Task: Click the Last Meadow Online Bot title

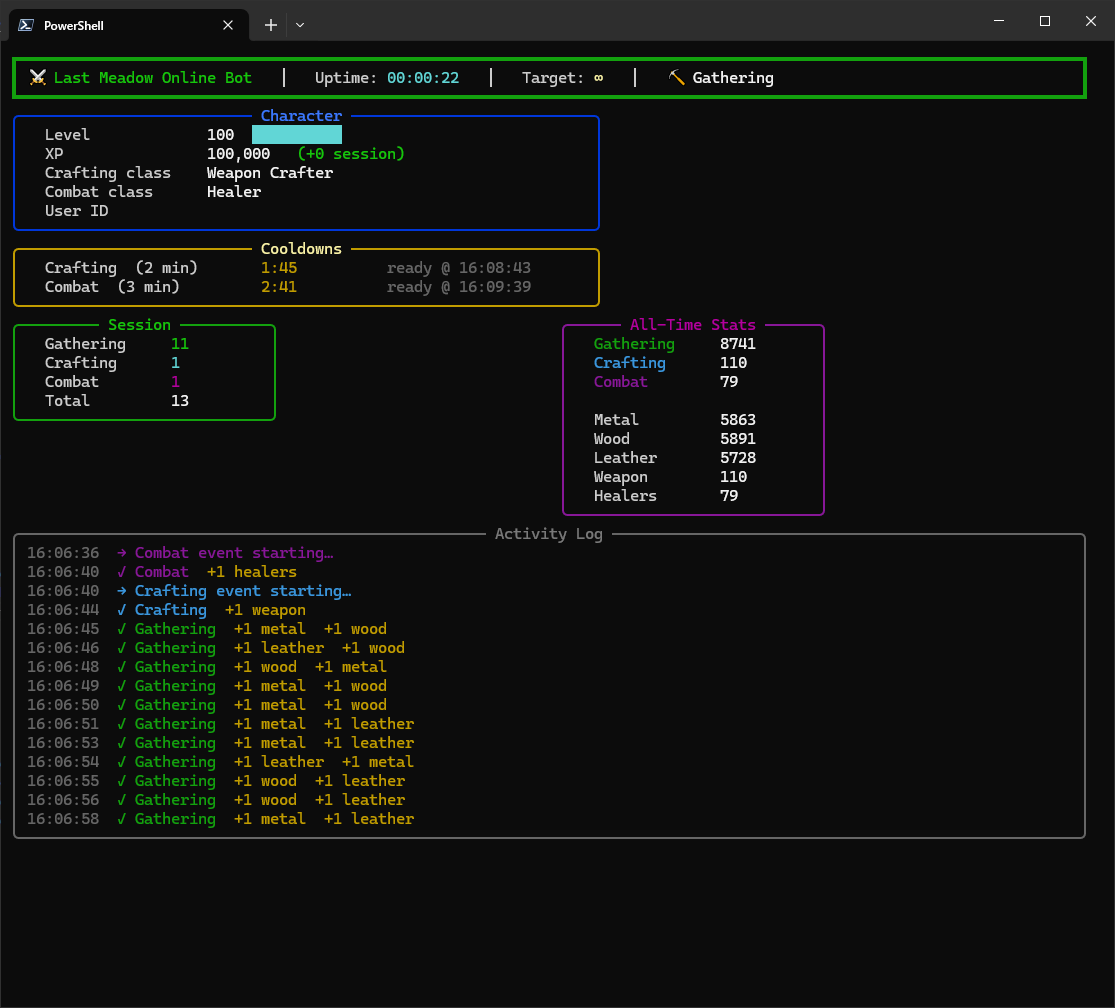Action: click(x=153, y=78)
